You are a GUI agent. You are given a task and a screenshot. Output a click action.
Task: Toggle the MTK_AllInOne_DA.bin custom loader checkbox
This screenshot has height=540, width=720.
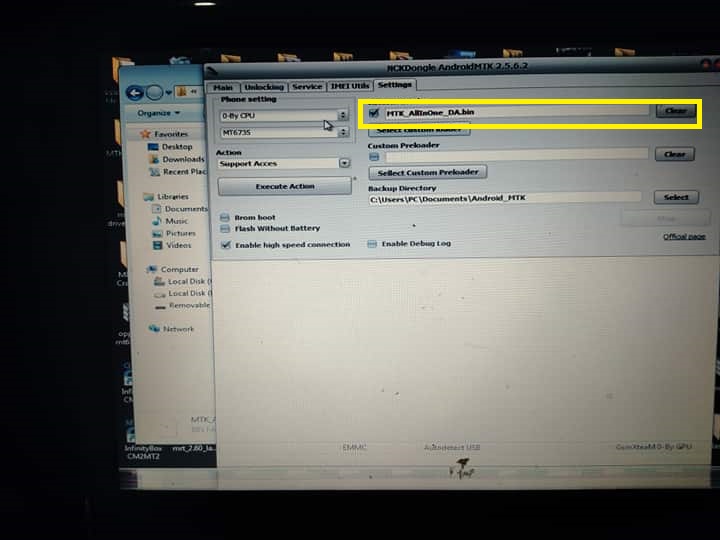[x=374, y=113]
